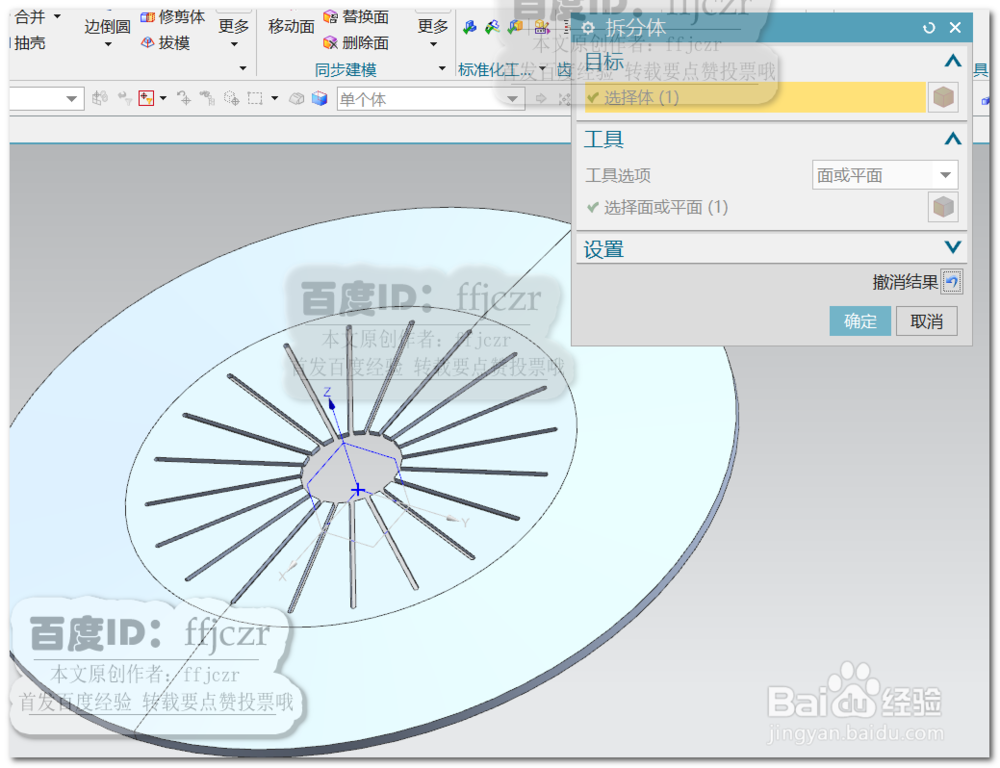Click the 合并 (Unite) command
The image size is (1000, 768).
tap(29, 17)
